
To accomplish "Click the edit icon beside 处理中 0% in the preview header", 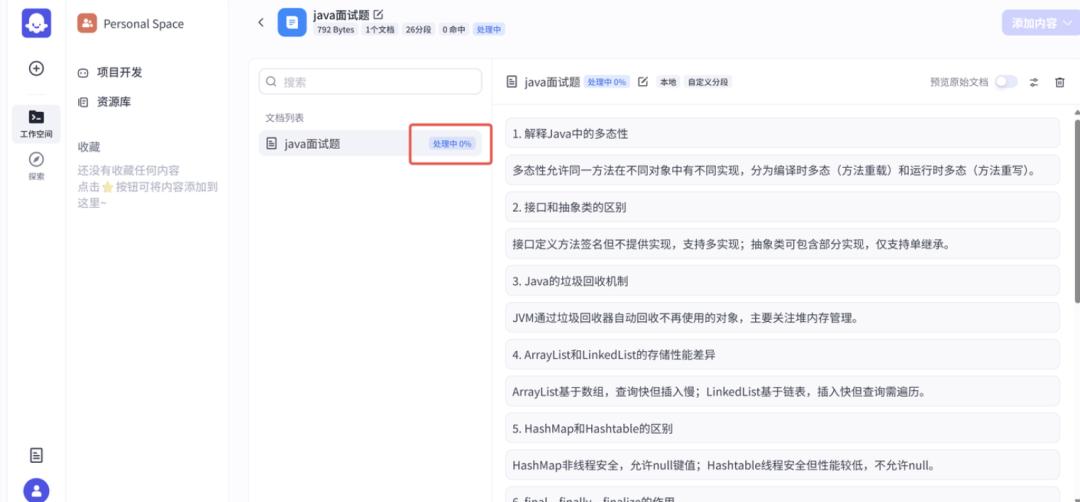I will pos(643,82).
